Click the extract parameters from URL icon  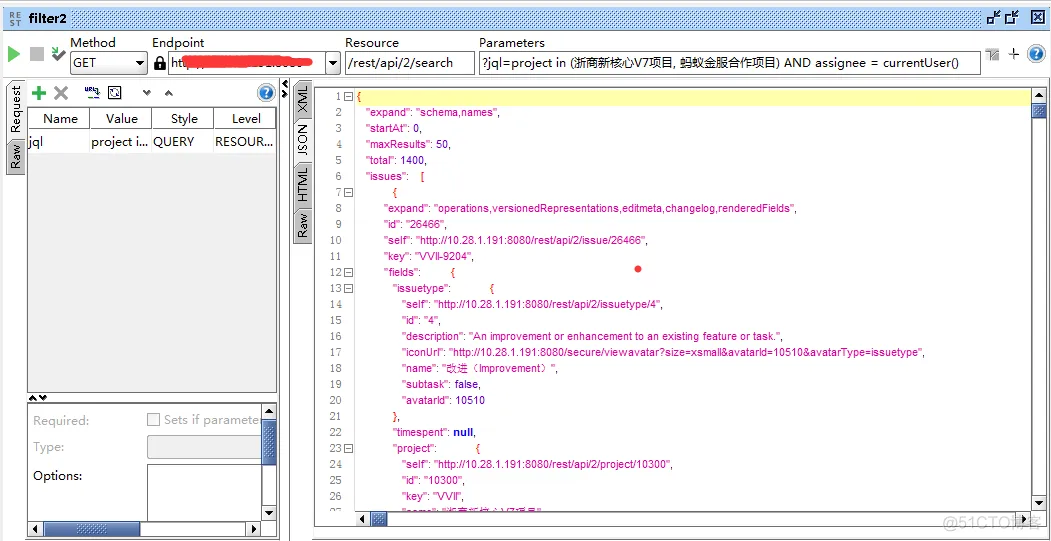pos(92,93)
